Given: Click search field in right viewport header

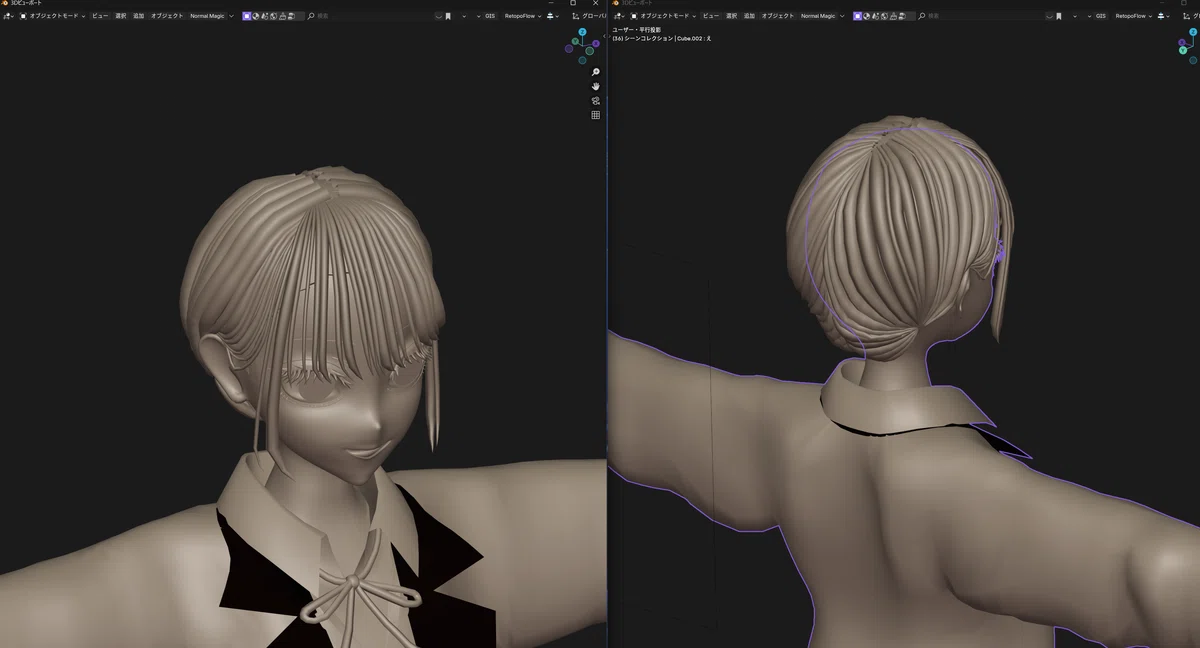Looking at the screenshot, I should tap(981, 16).
